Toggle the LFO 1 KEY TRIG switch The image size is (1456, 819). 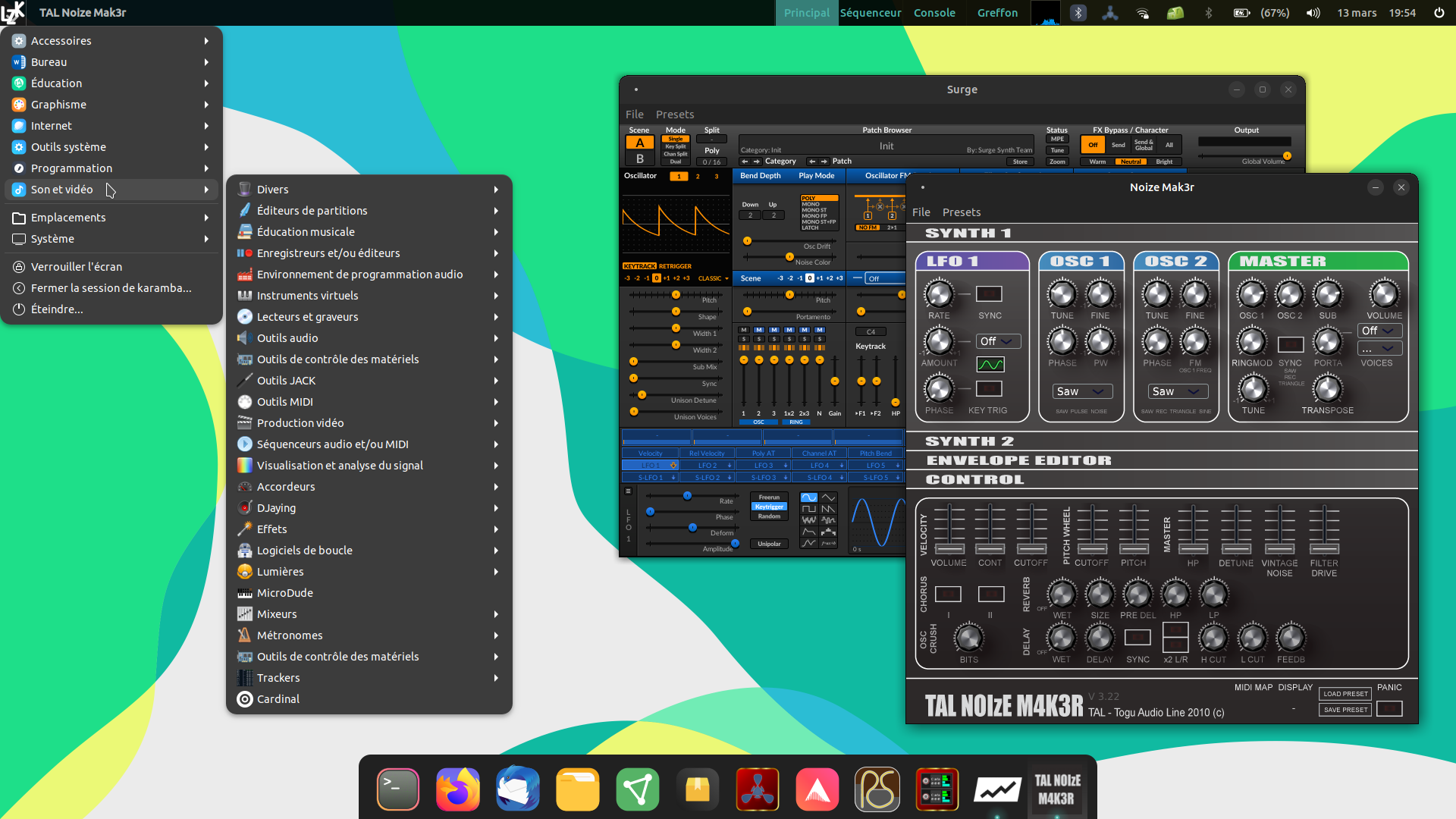tap(989, 389)
